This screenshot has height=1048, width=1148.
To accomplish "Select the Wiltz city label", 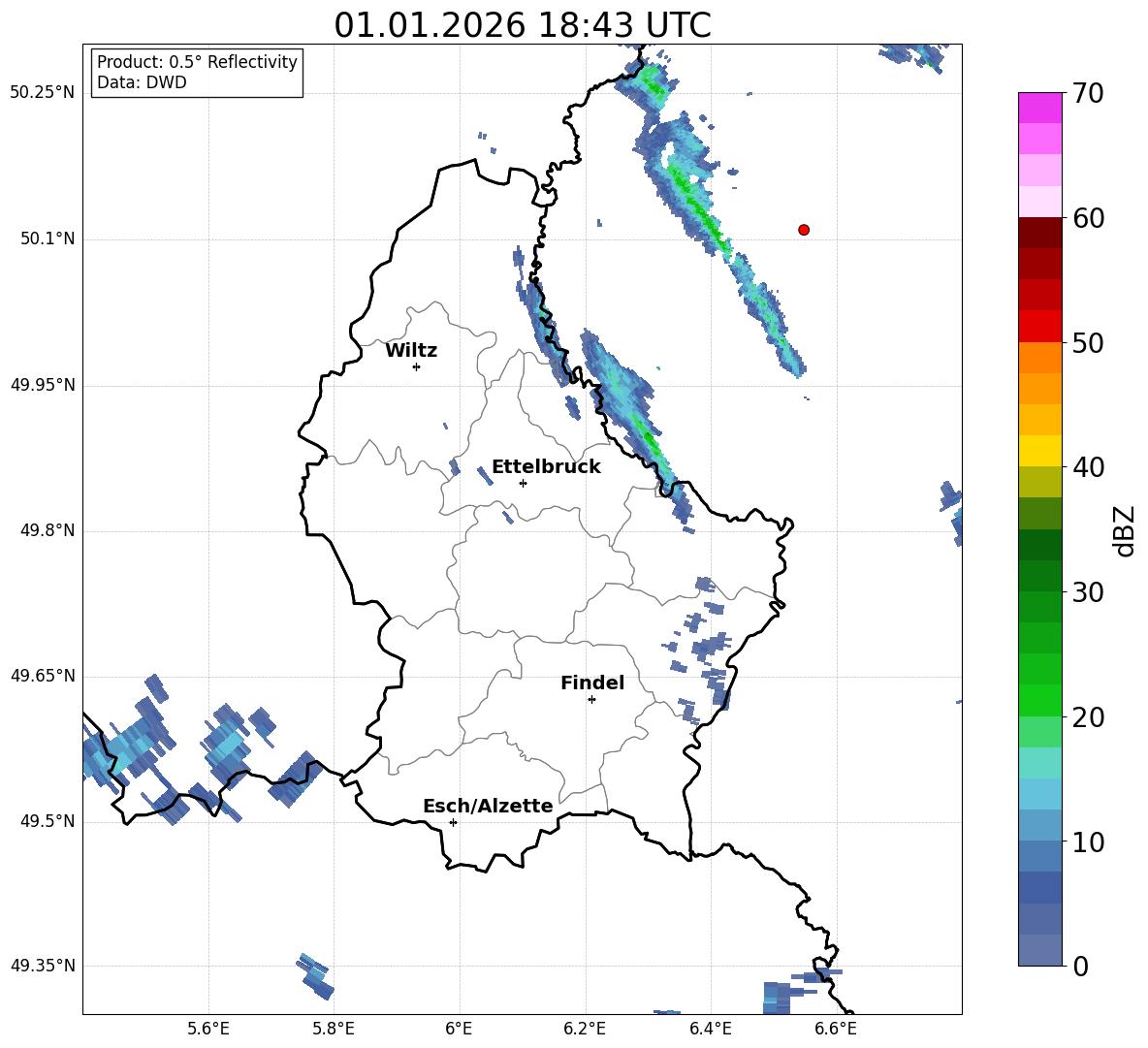I will pyautogui.click(x=411, y=351).
